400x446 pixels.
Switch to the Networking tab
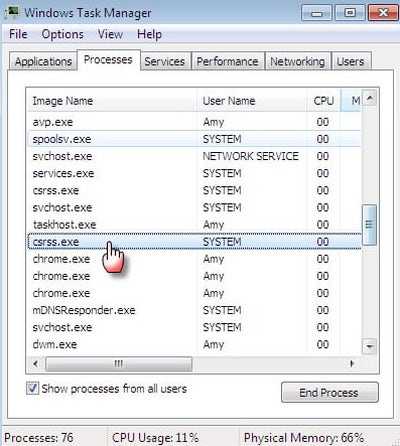pyautogui.click(x=297, y=61)
